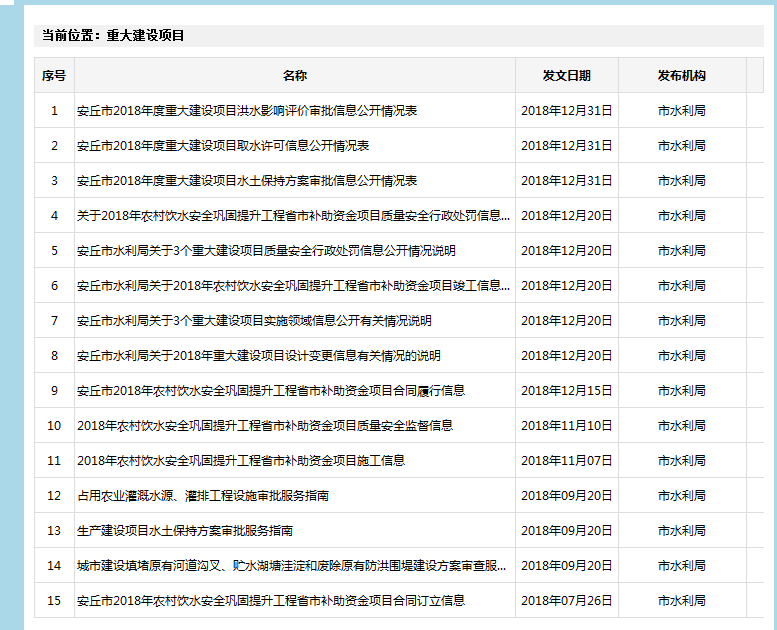Select date 2018年11月07日 in row 11
This screenshot has width=777, height=630.
(567, 460)
